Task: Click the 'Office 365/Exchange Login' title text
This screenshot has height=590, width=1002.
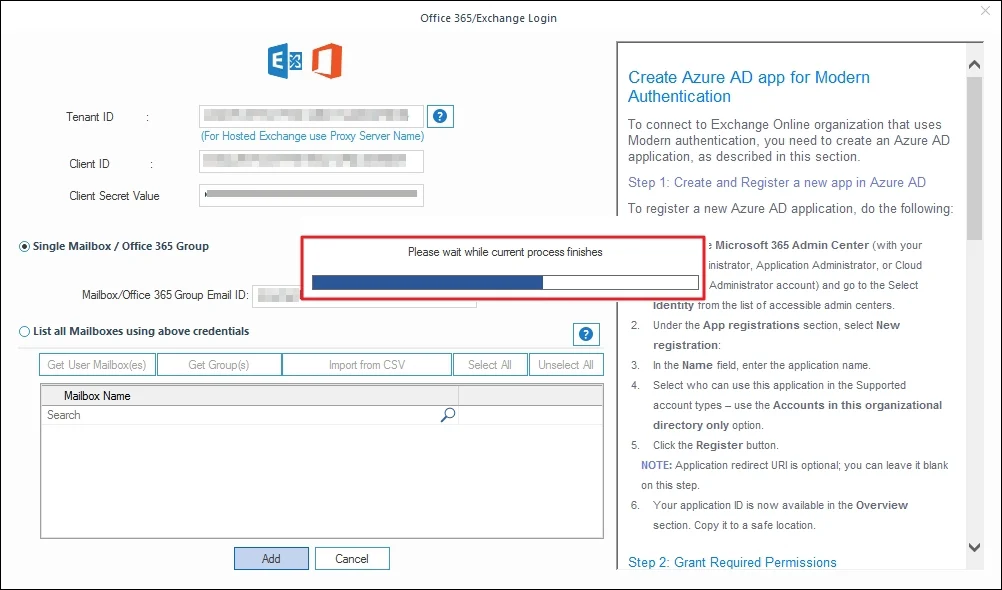Action: point(488,18)
